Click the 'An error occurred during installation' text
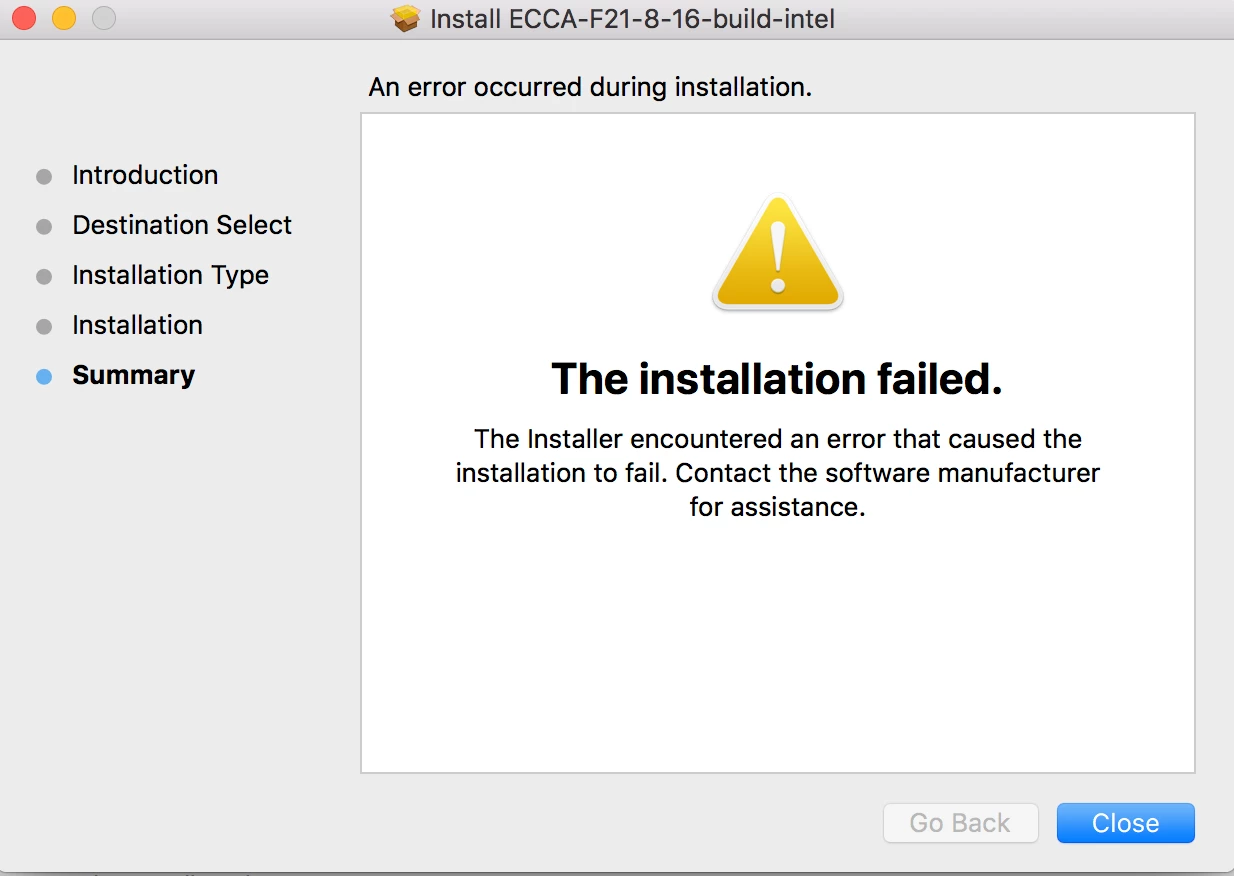The width and height of the screenshot is (1234, 876). (x=590, y=87)
